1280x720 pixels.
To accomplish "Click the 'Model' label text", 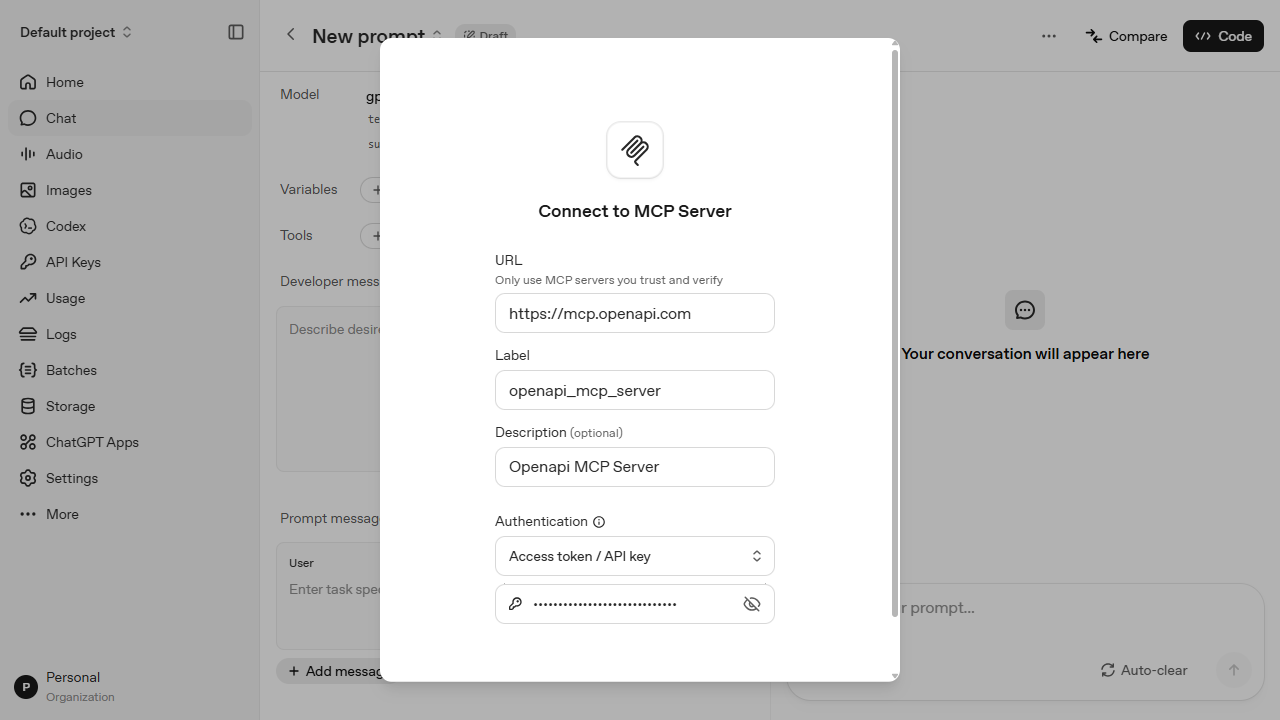I will coord(300,94).
